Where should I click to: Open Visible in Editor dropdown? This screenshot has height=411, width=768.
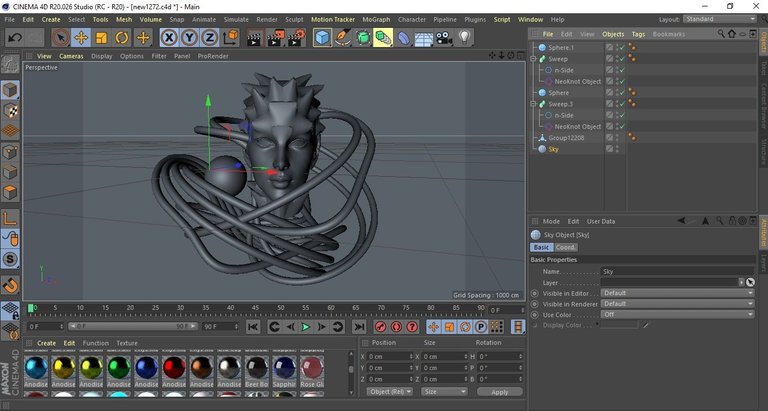677,293
